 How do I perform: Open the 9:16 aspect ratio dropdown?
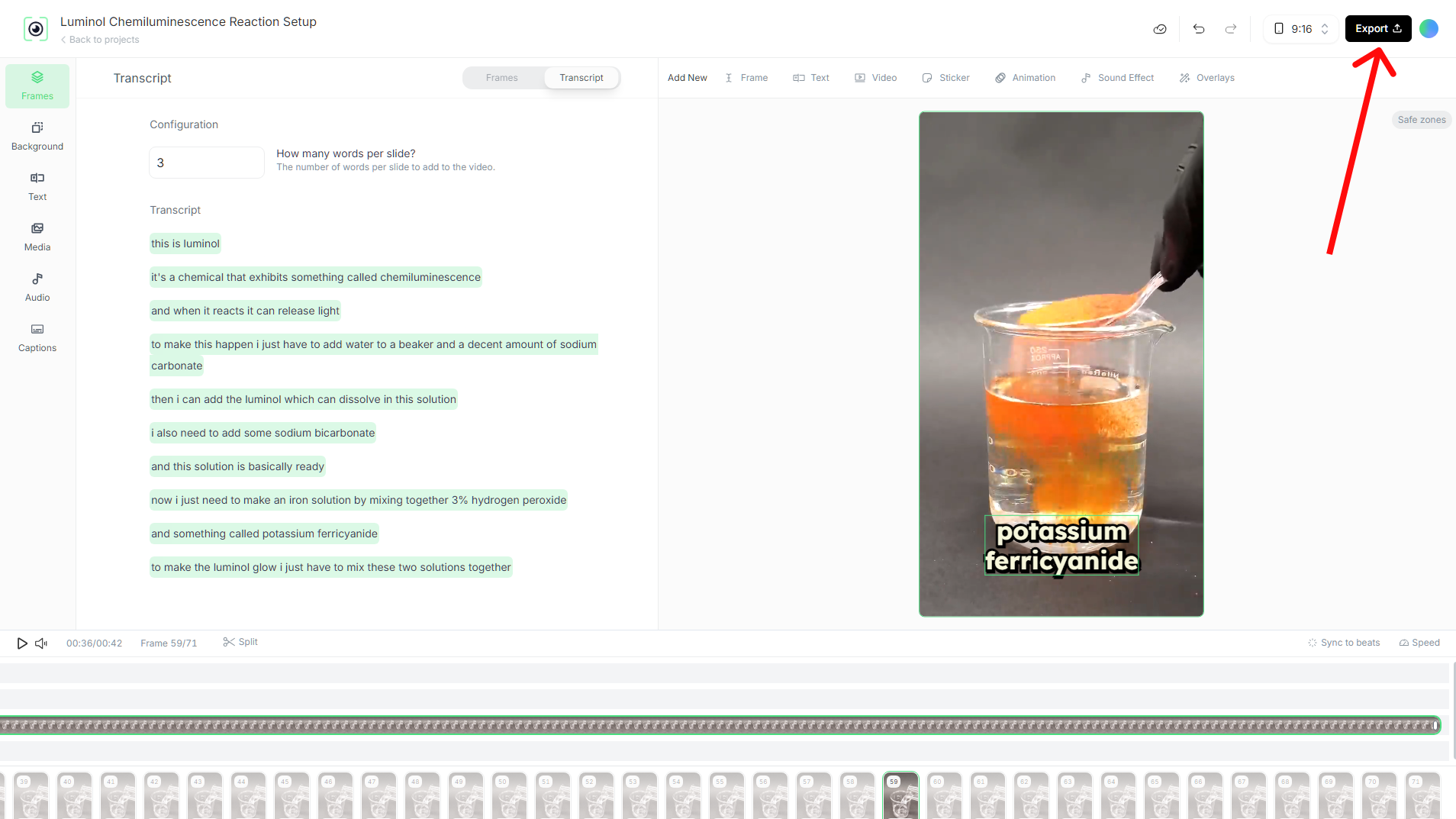click(x=1301, y=29)
